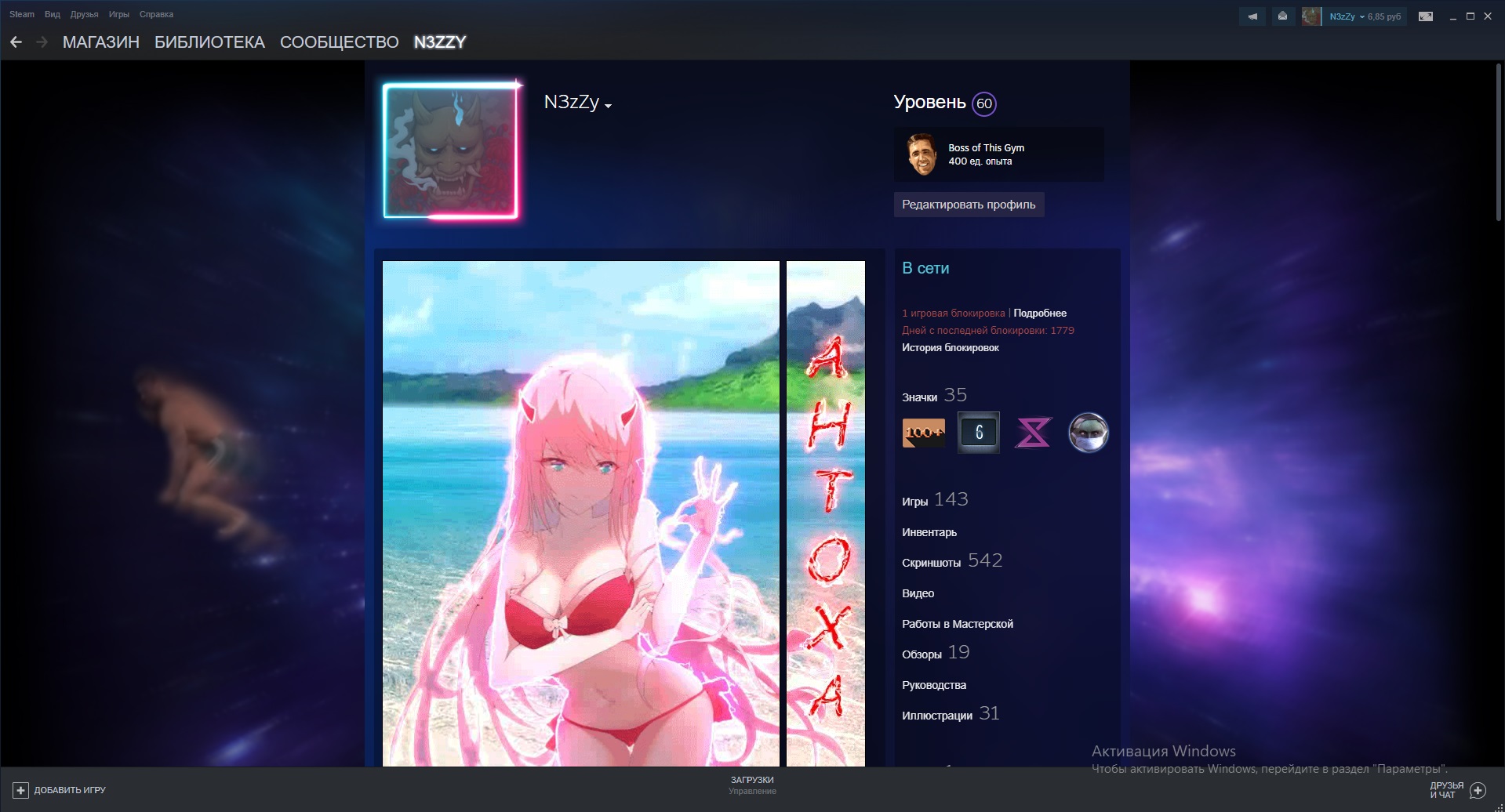Open the Обзоры 19 link
This screenshot has height=812, width=1505.
pos(936,652)
